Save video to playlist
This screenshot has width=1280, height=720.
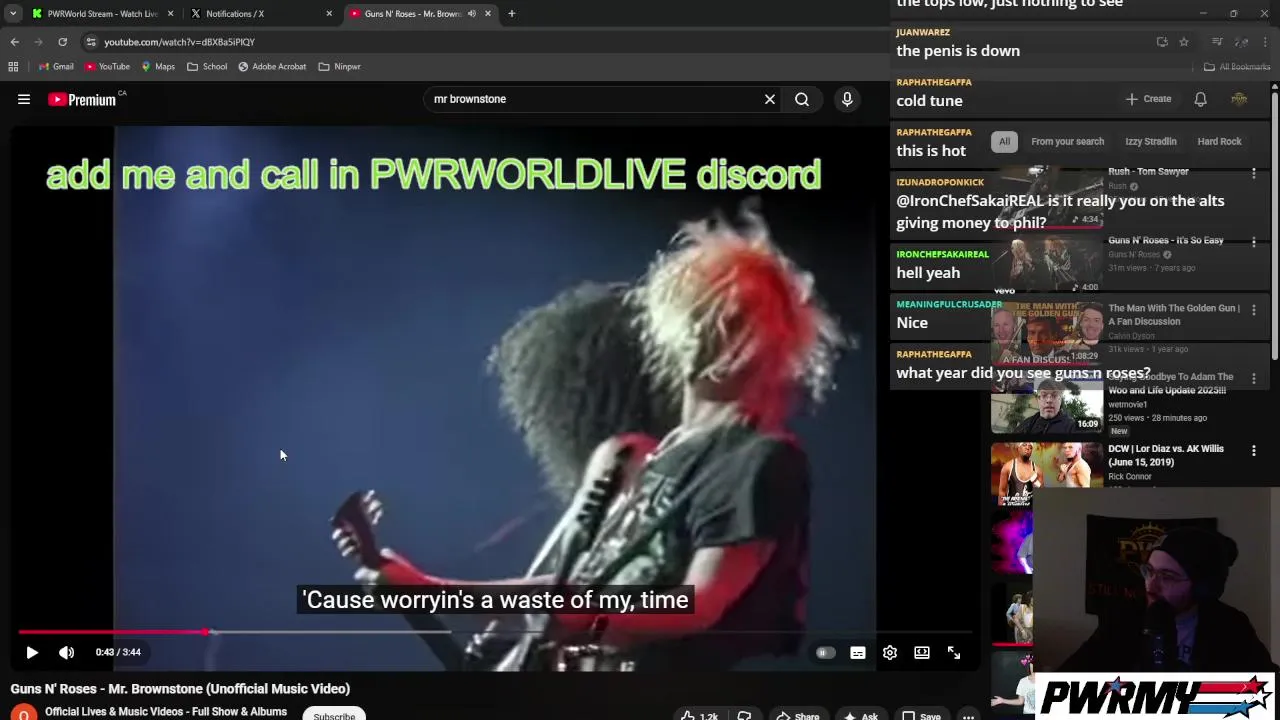921,715
